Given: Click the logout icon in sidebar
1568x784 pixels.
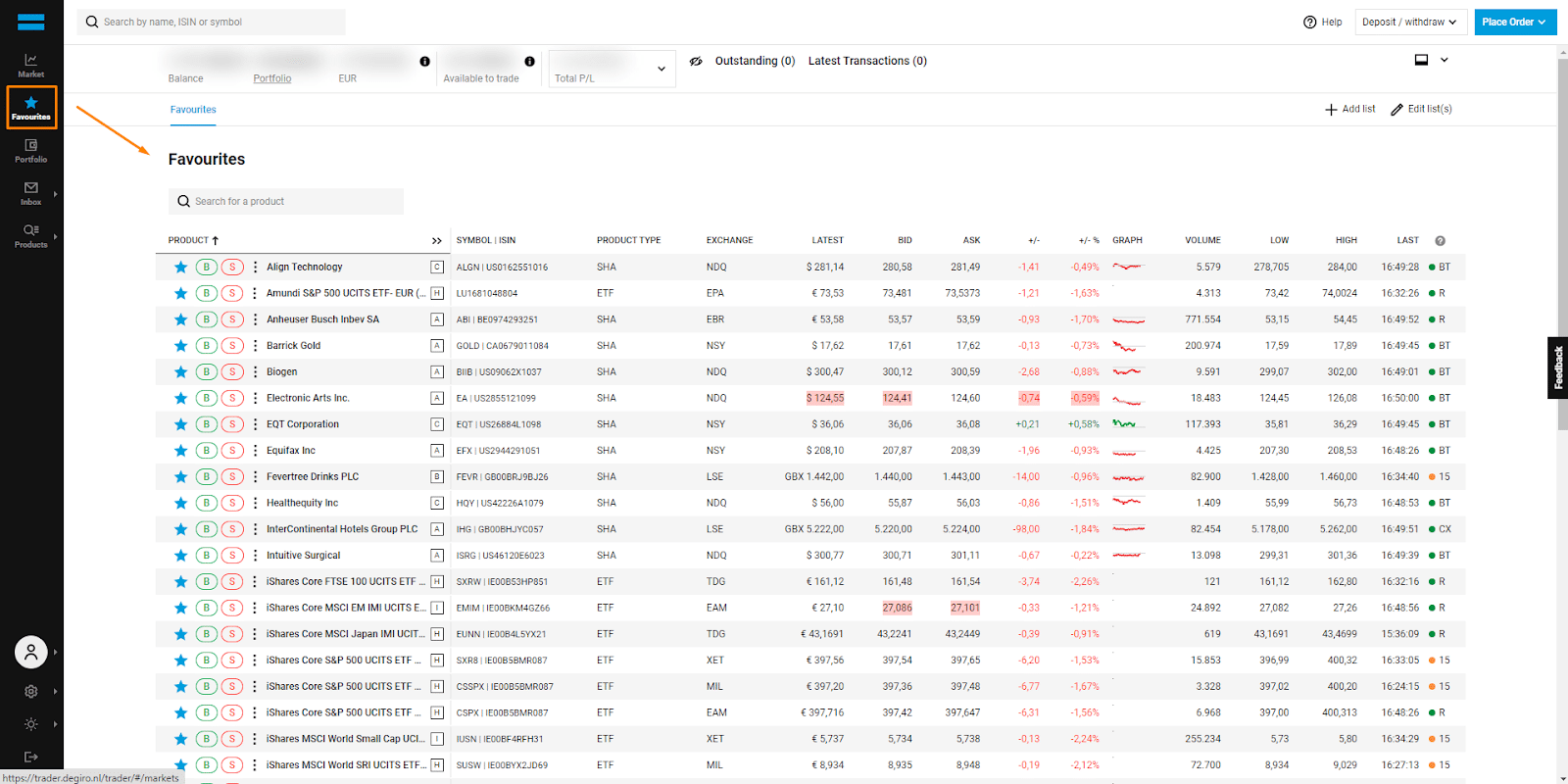Looking at the screenshot, I should [31, 757].
